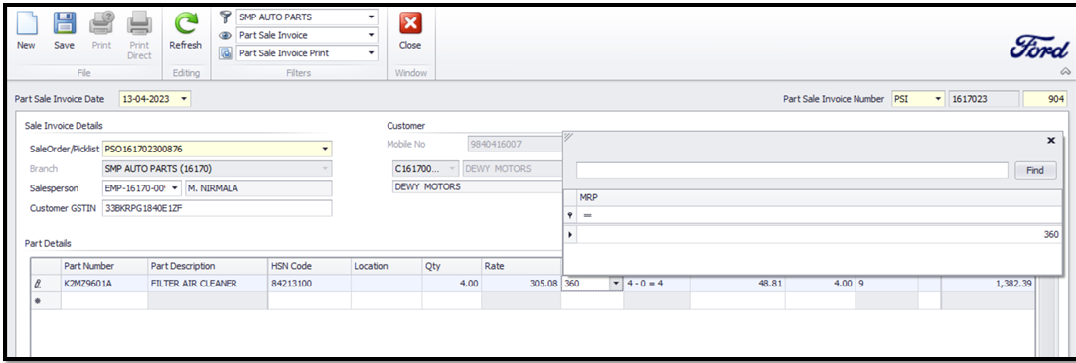Click the edit pencil row indicator
The height and width of the screenshot is (363, 1076).
click(37, 283)
